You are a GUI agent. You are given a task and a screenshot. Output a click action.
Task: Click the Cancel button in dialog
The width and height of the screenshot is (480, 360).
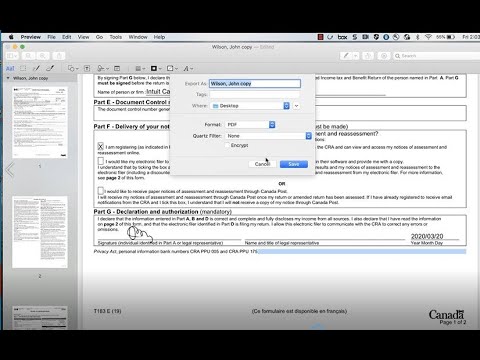(x=262, y=164)
